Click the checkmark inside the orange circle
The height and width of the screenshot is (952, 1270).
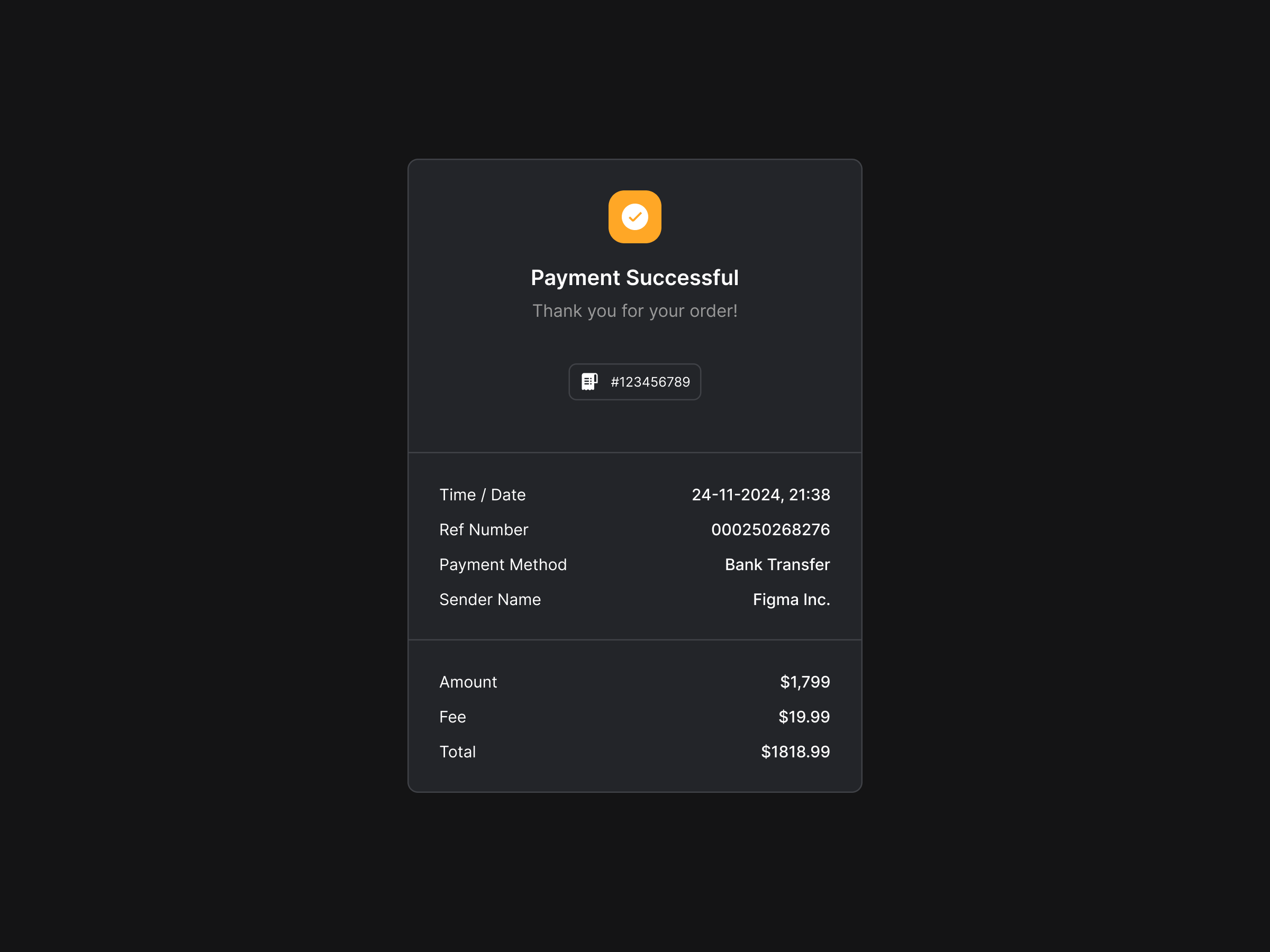634,216
